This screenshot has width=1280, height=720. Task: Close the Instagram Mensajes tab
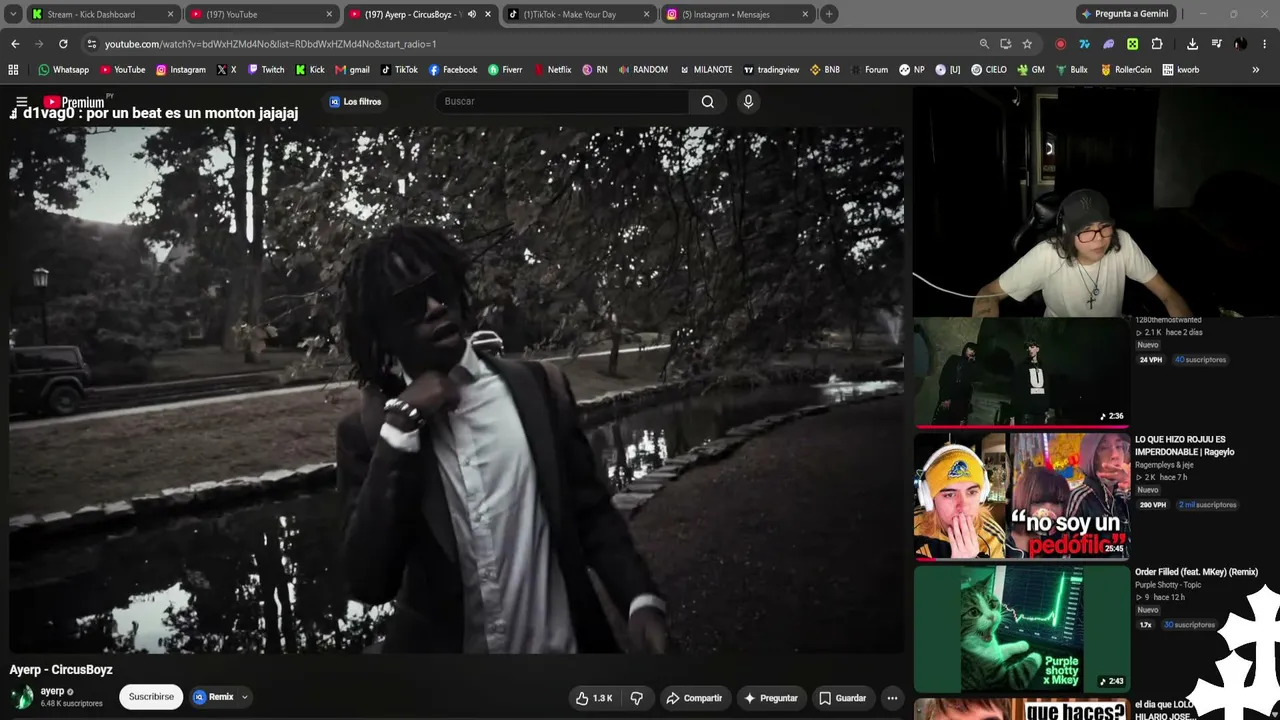coord(805,14)
